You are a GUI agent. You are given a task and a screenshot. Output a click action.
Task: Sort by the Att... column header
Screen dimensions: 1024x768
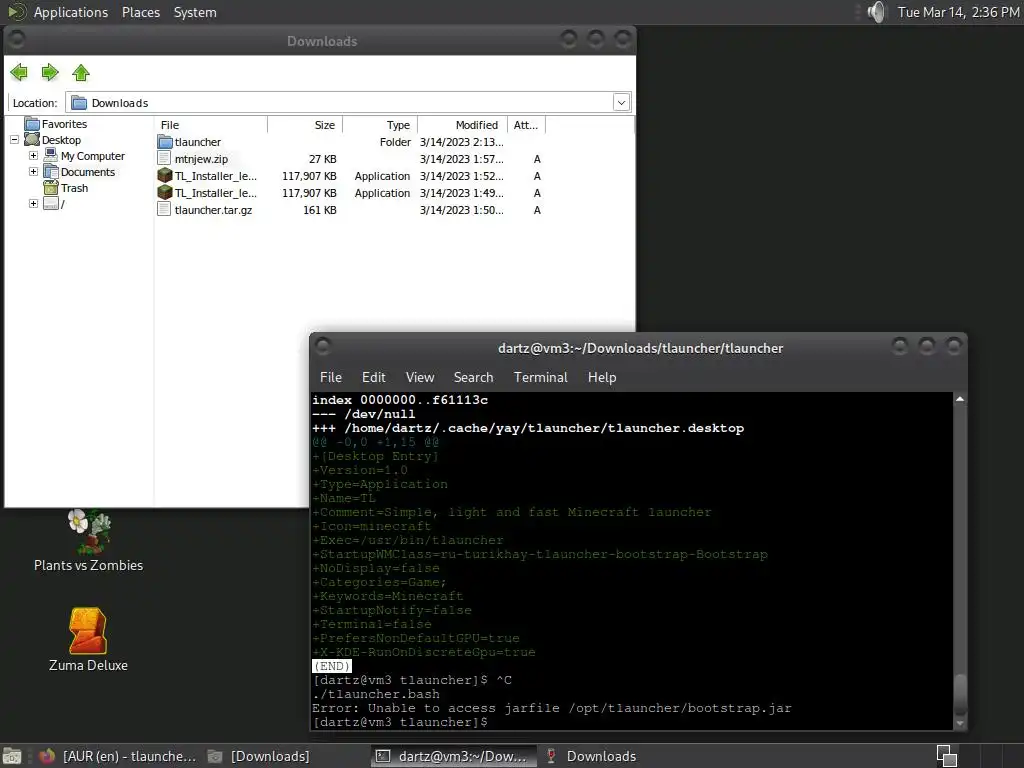coord(526,125)
